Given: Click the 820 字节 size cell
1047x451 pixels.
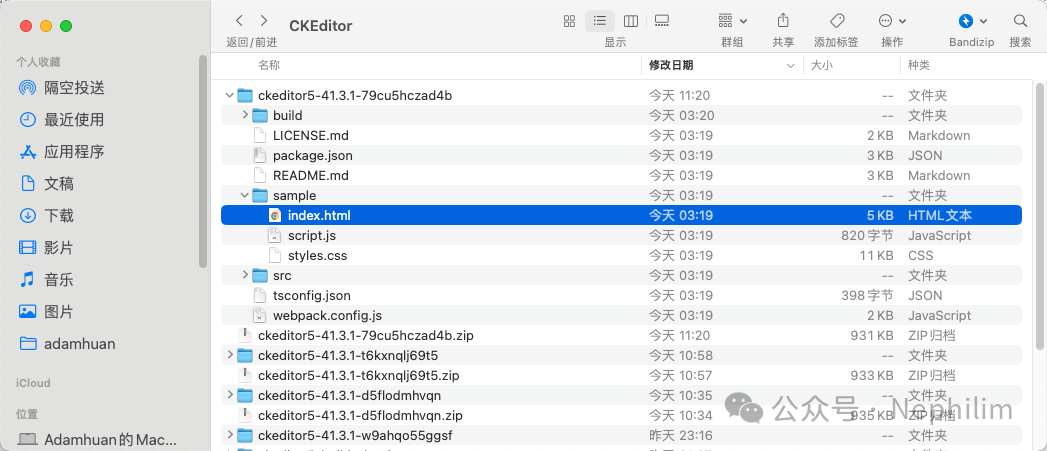Looking at the screenshot, I should (867, 236).
